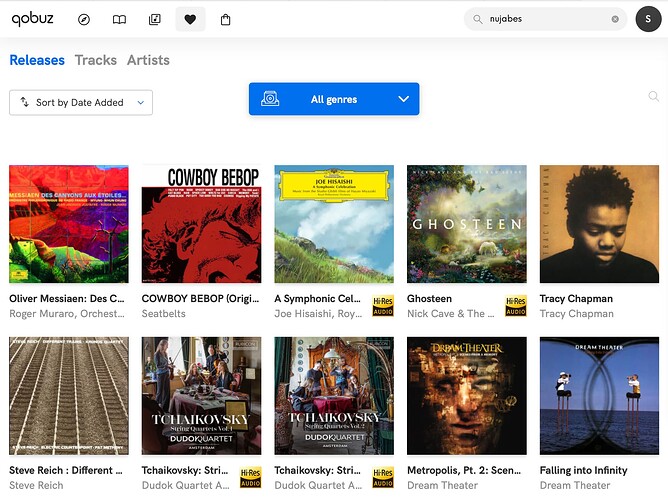Viewport: 668px width, 500px height.
Task: Open the Steve Reich Different Trains cover
Action: (x=69, y=396)
